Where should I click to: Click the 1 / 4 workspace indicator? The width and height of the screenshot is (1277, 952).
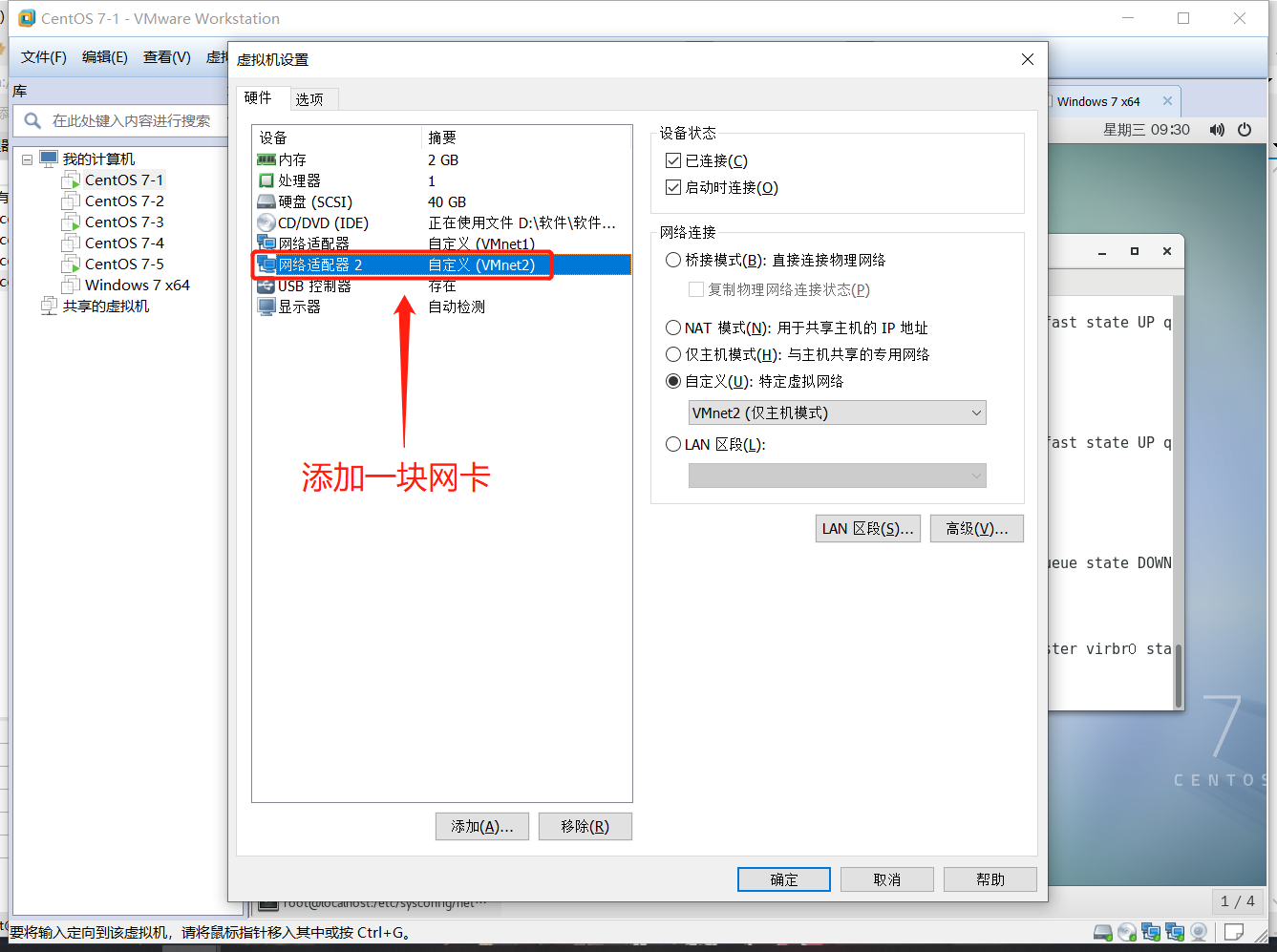1238,900
